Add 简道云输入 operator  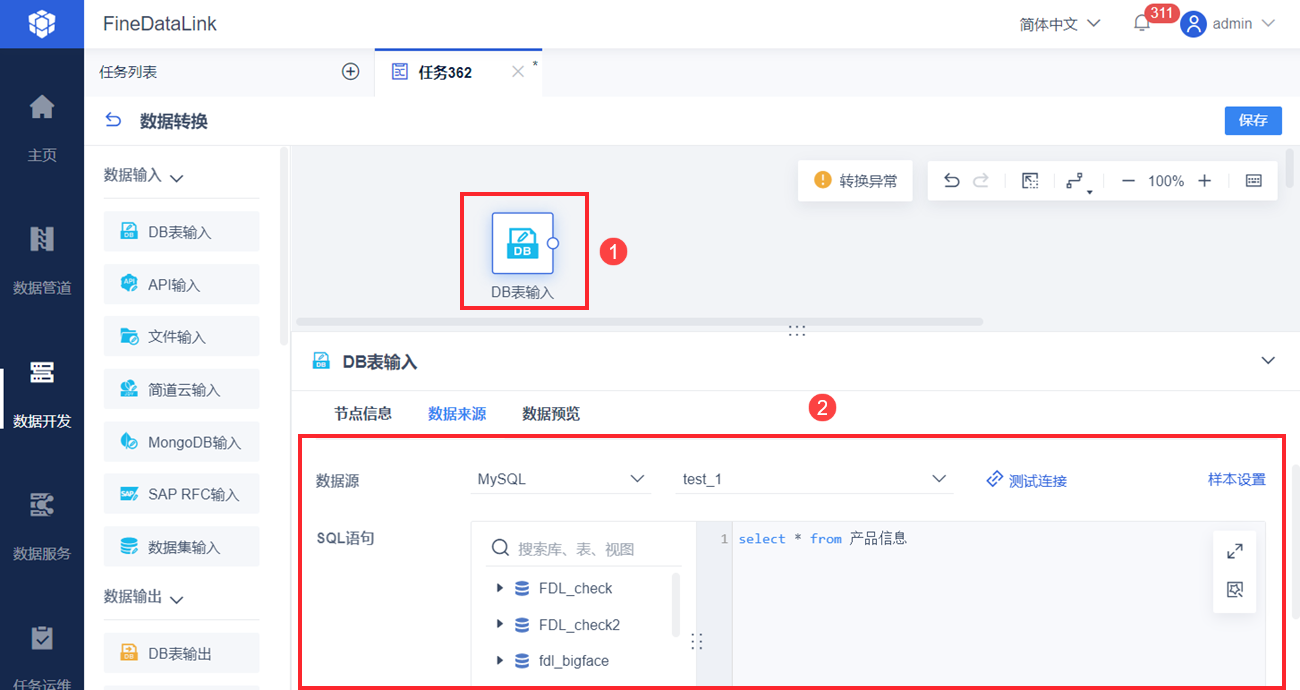181,390
